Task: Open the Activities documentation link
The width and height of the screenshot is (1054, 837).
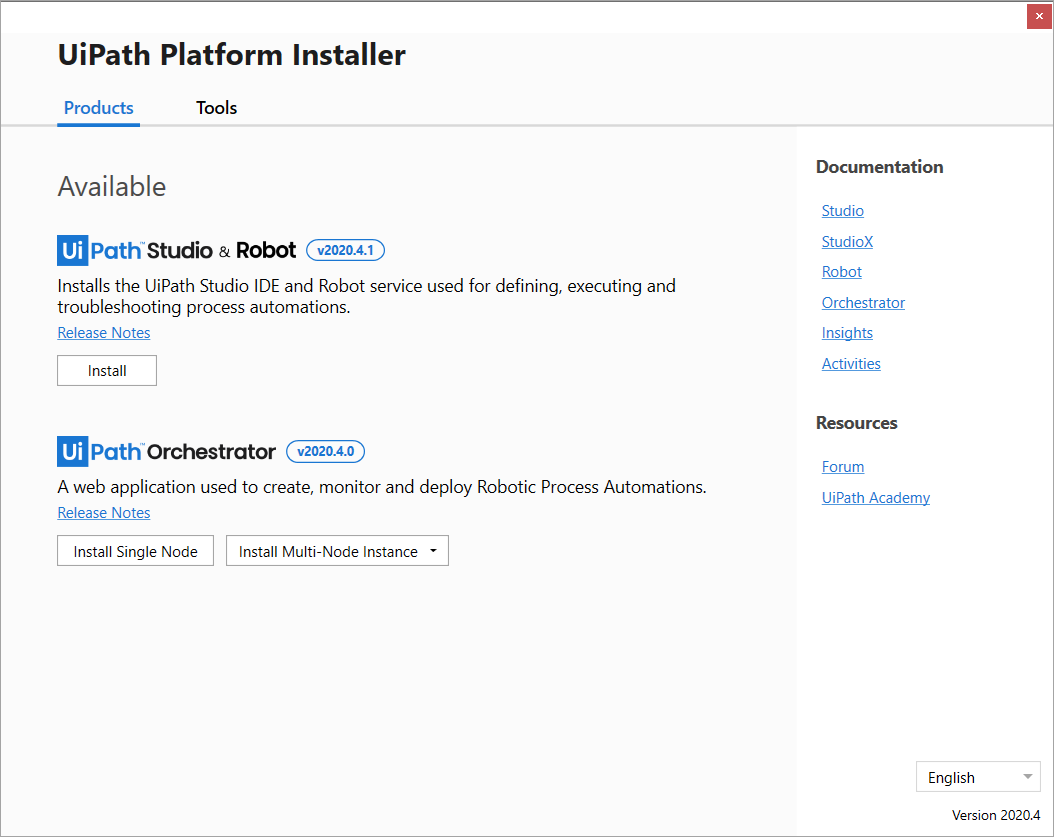Action: 851,364
